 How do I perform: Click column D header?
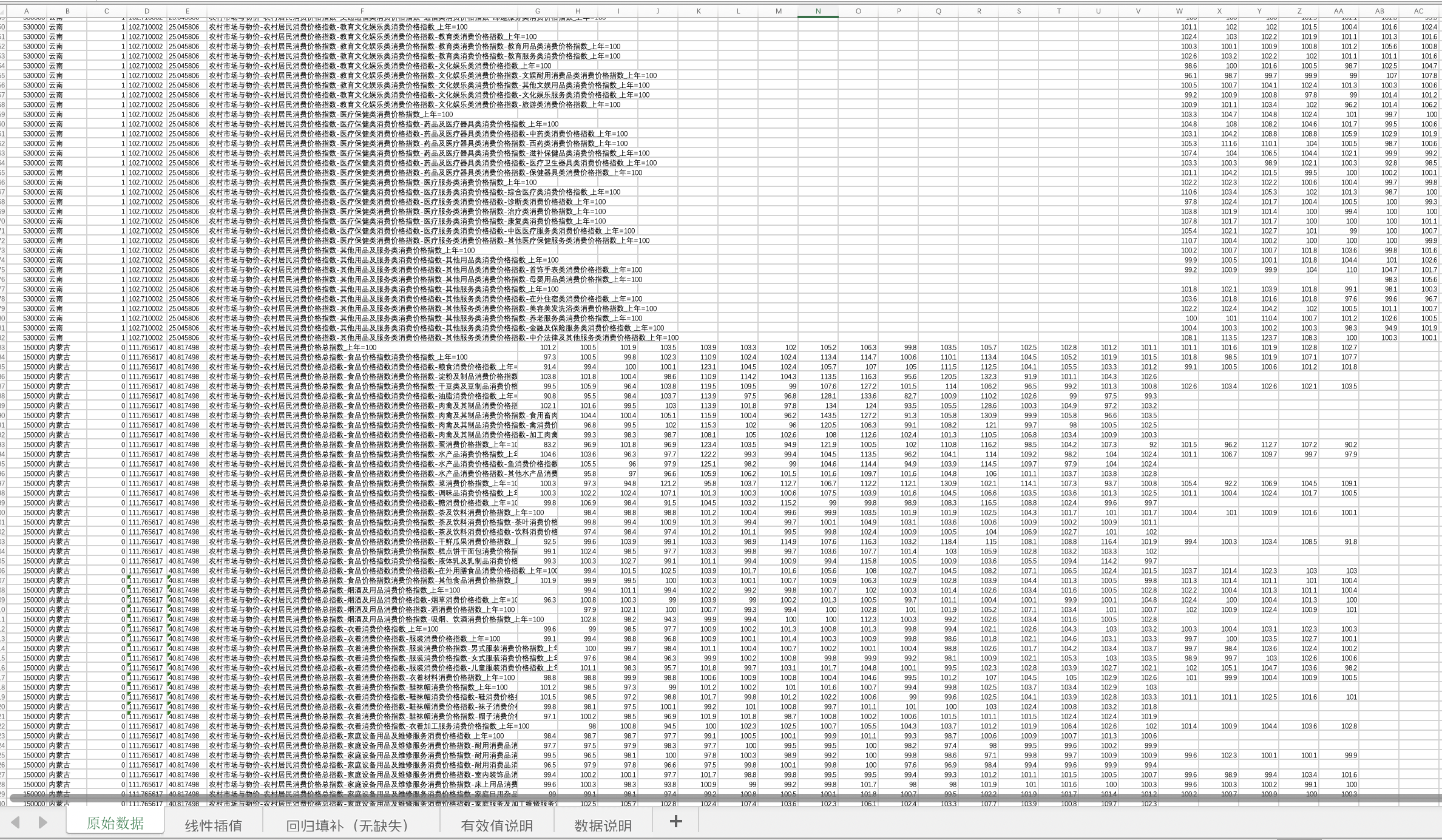click(x=146, y=11)
